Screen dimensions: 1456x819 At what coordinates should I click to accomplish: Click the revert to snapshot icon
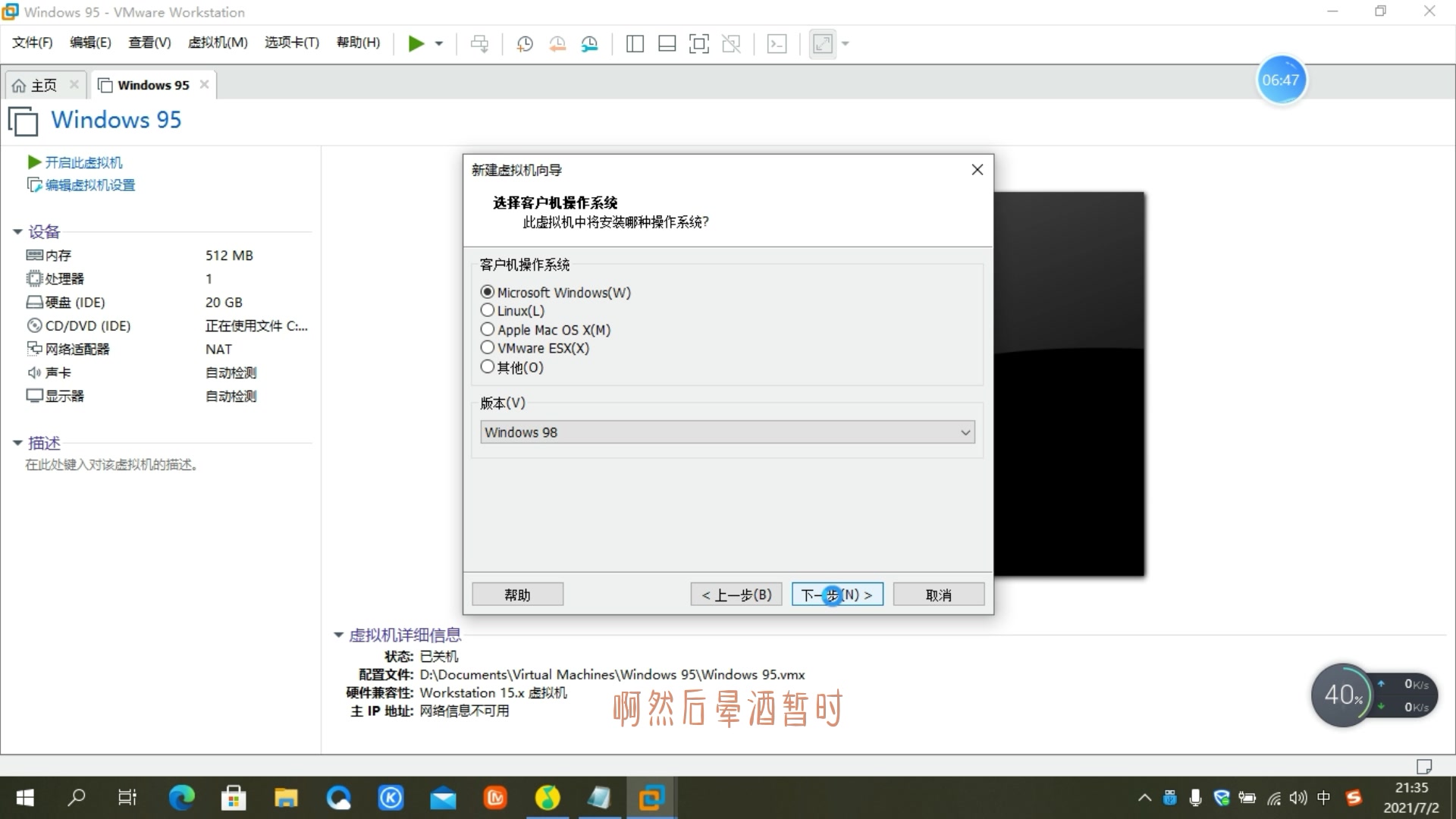557,43
